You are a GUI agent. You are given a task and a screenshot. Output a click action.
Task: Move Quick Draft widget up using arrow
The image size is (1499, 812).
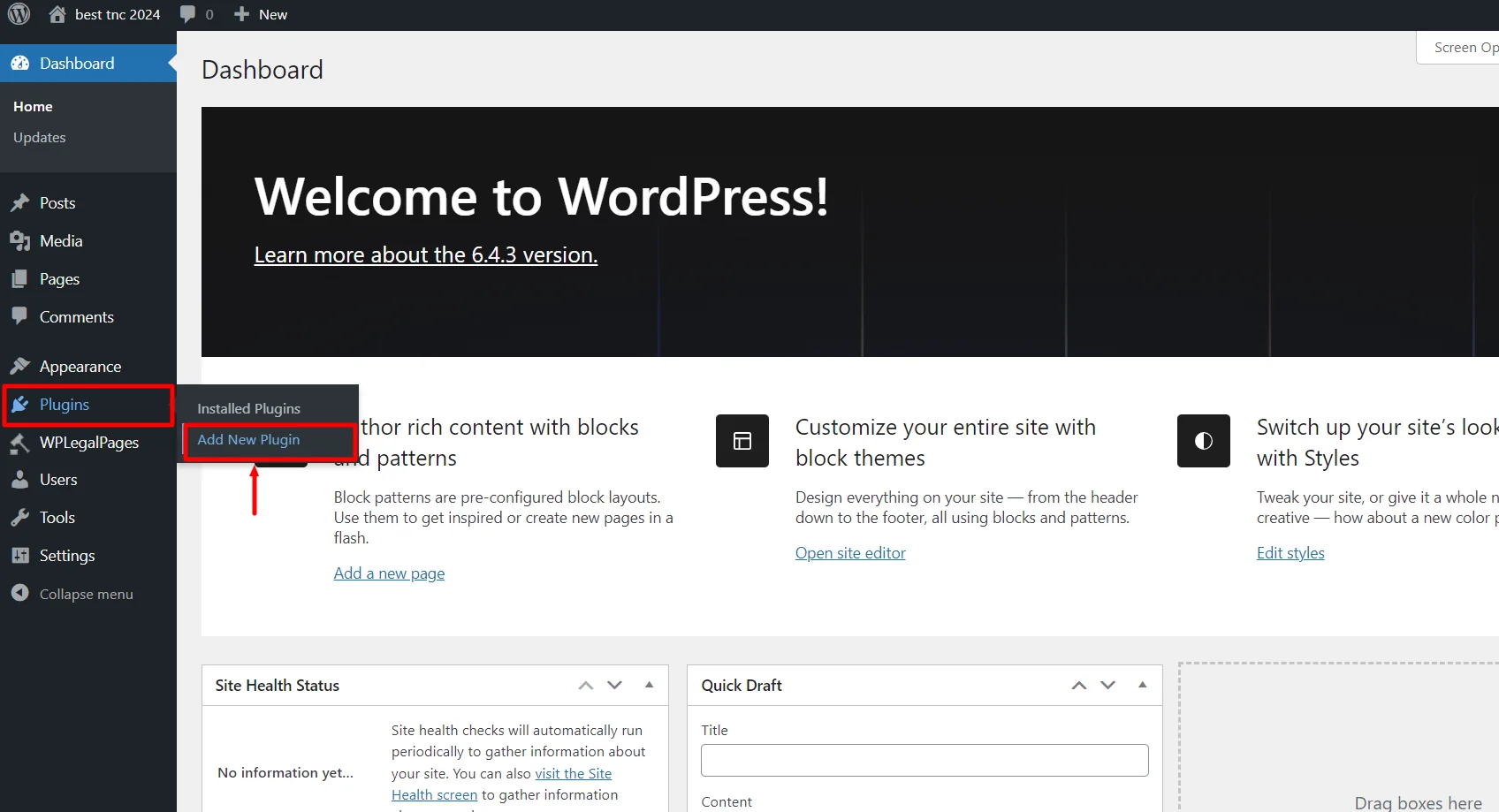coord(1078,685)
